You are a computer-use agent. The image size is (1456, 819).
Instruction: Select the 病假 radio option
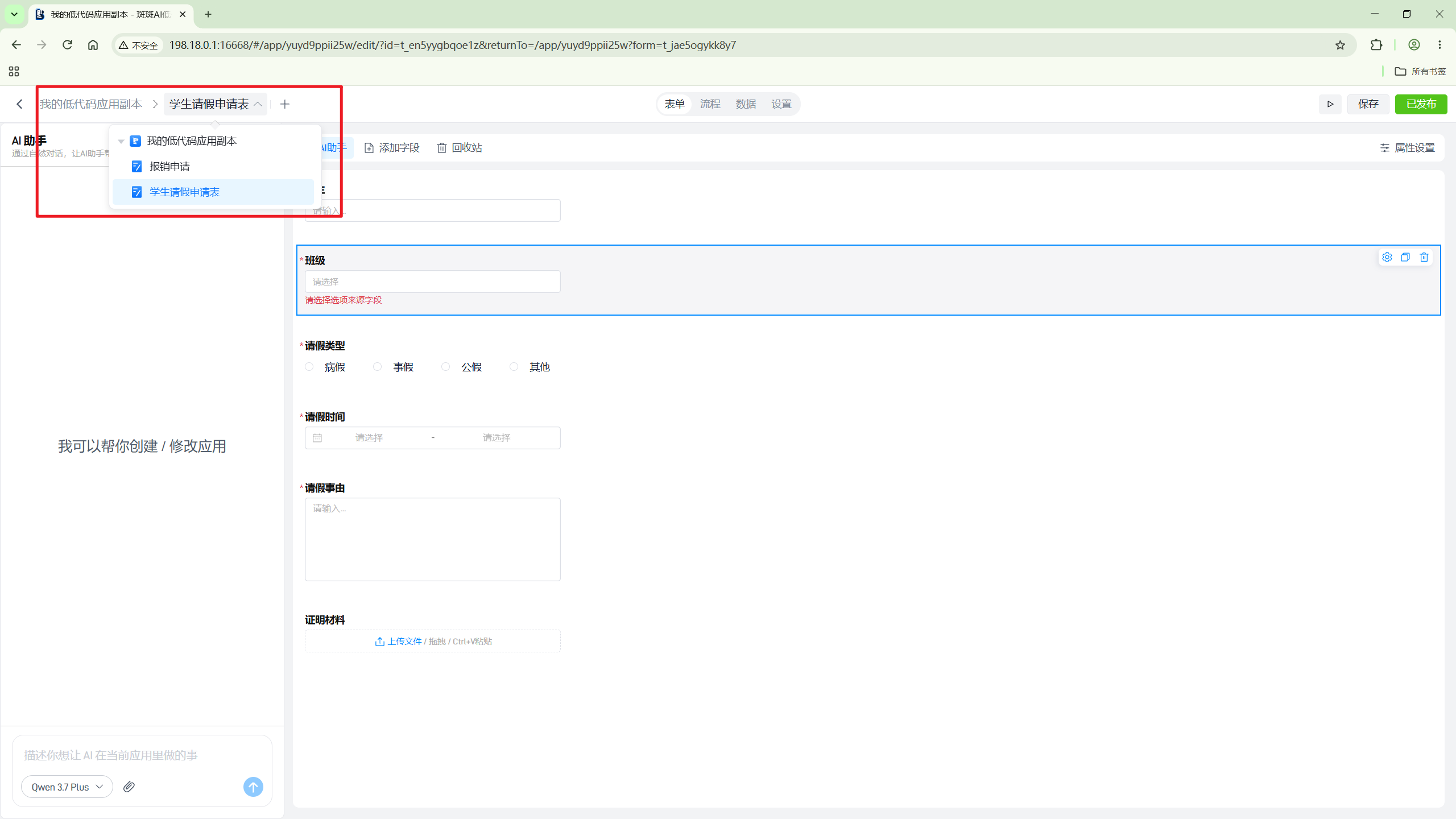pos(309,367)
